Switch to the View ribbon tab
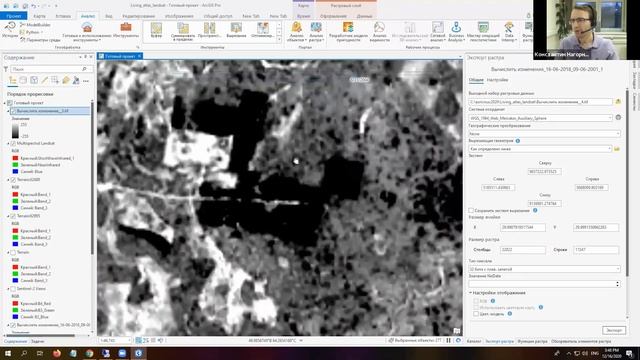 [x=109, y=16]
